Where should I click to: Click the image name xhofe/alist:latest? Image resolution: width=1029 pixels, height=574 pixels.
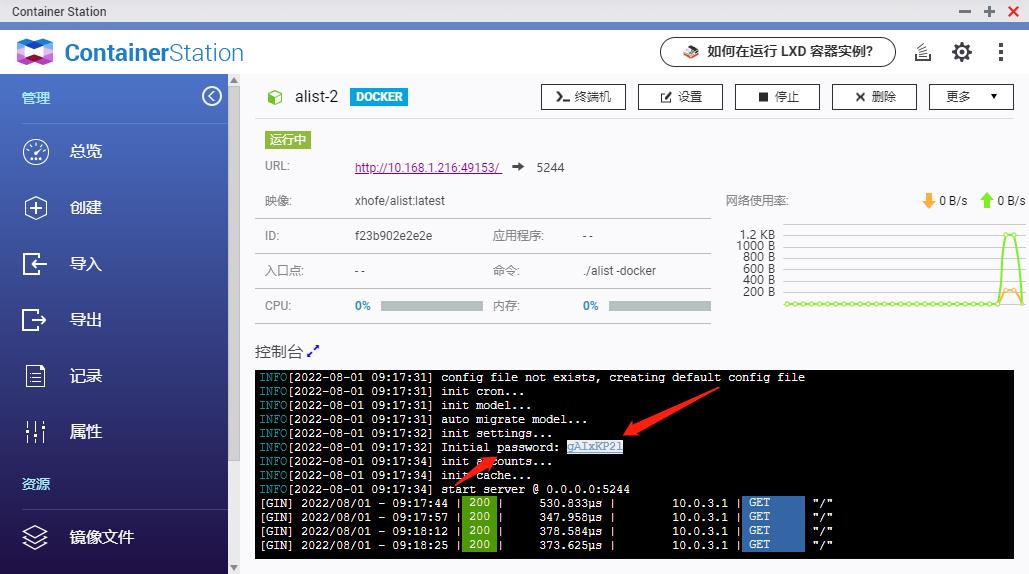(400, 201)
